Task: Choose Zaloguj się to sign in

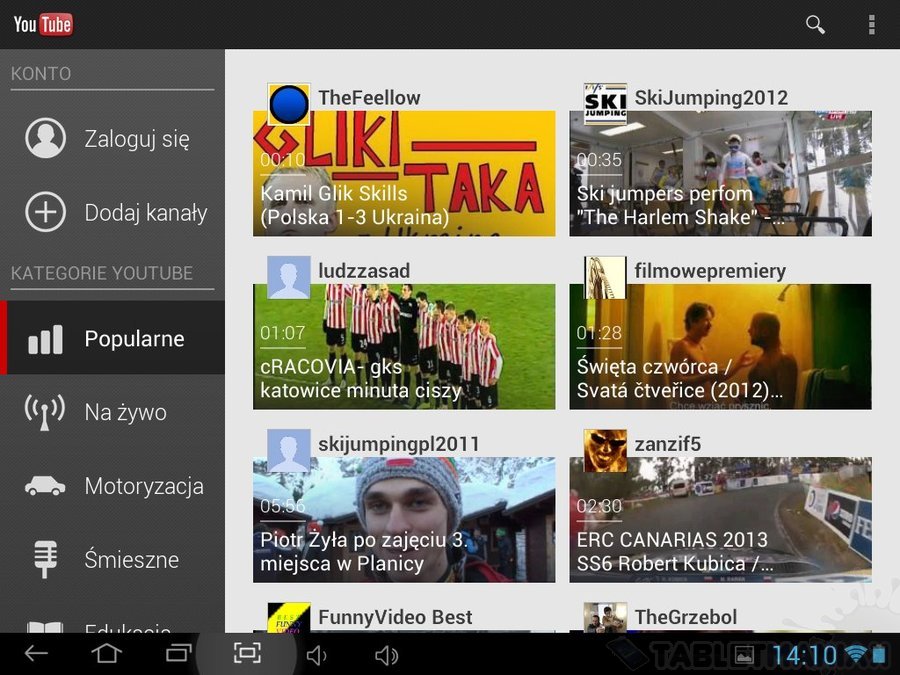Action: click(x=112, y=138)
